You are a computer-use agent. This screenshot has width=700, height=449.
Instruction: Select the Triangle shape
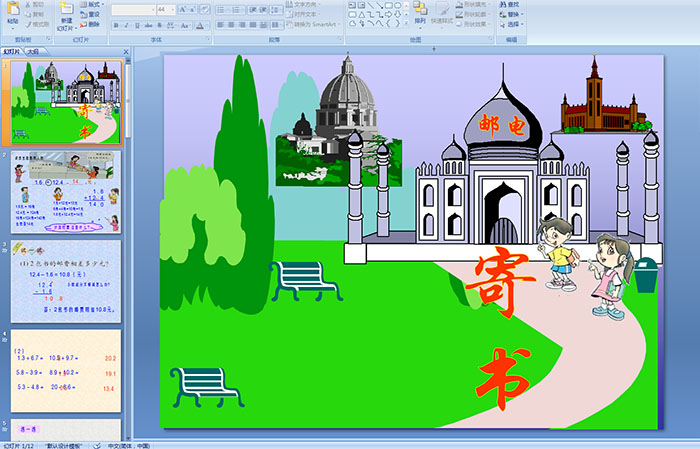(362, 14)
